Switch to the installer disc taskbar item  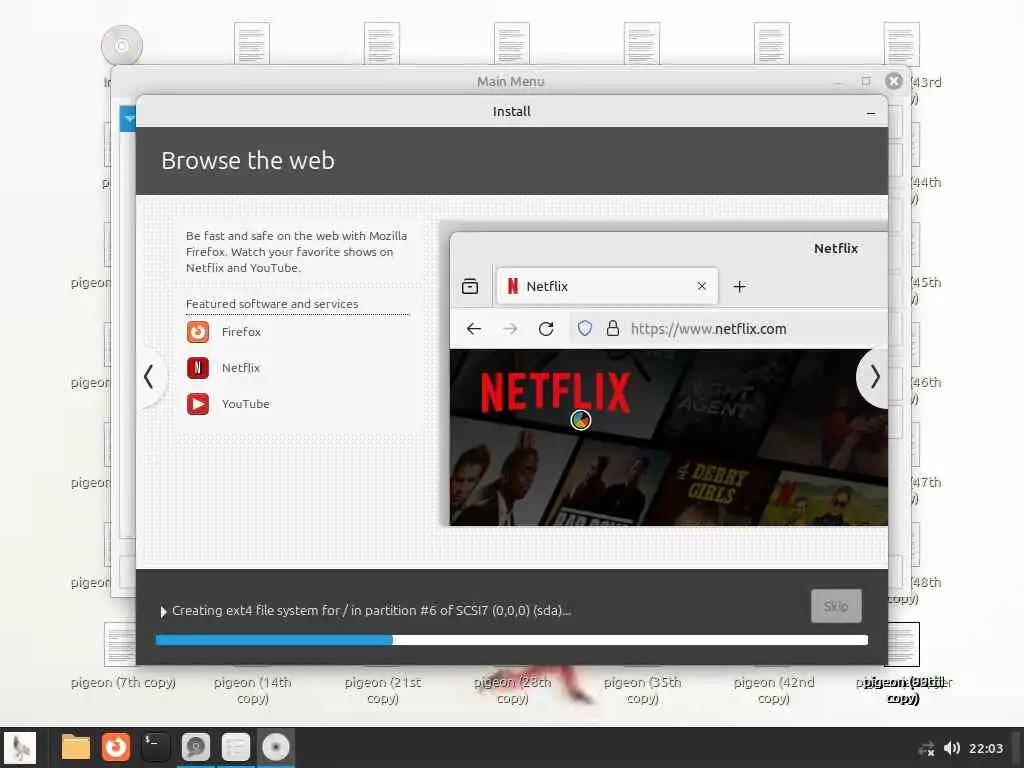point(276,747)
